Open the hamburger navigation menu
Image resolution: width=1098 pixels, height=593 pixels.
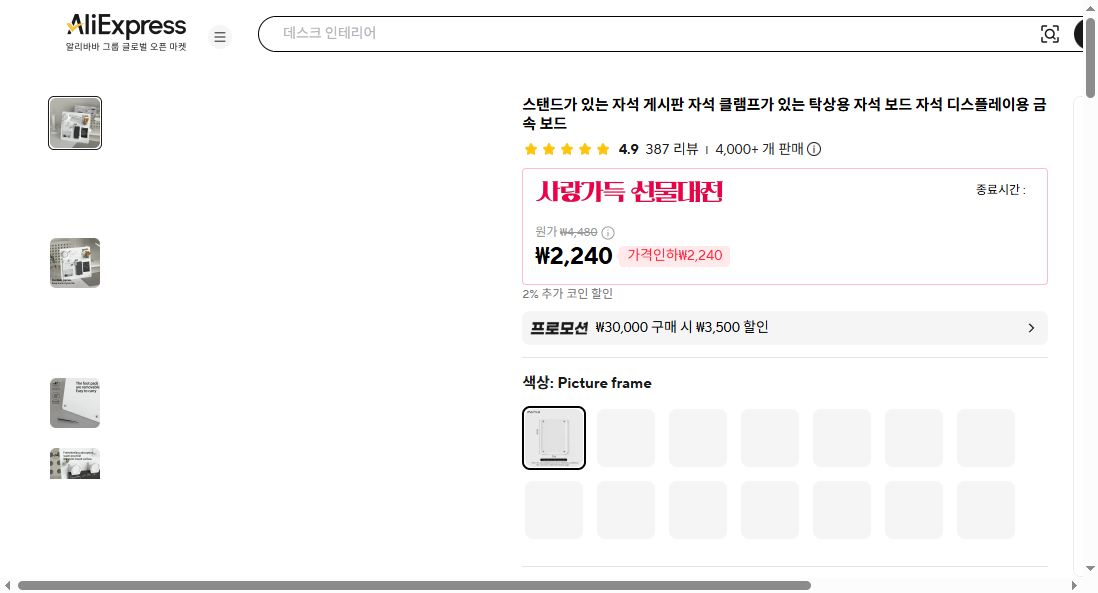(x=220, y=37)
